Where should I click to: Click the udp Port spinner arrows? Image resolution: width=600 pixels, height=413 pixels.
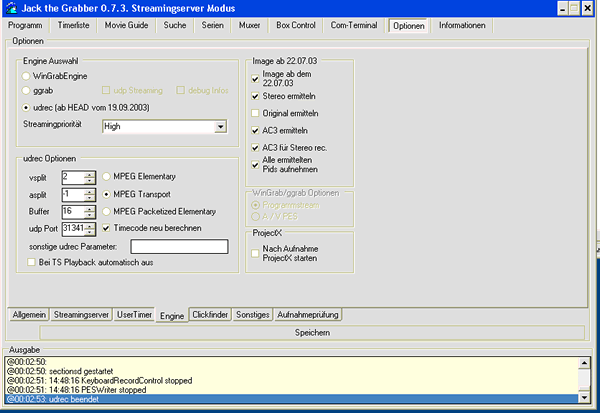(x=90, y=229)
